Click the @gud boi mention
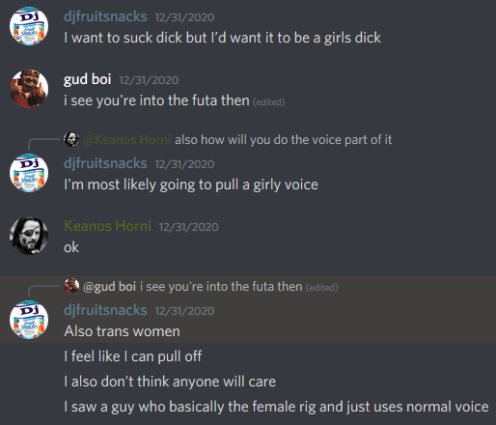 [x=109, y=287]
